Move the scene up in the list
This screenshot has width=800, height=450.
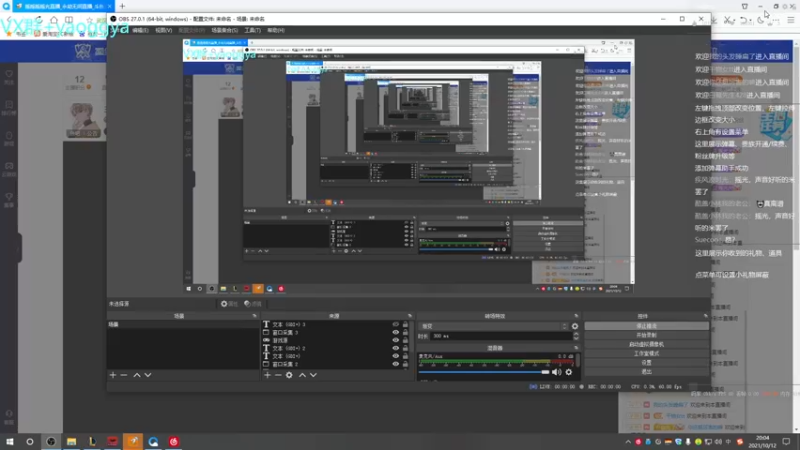137,375
